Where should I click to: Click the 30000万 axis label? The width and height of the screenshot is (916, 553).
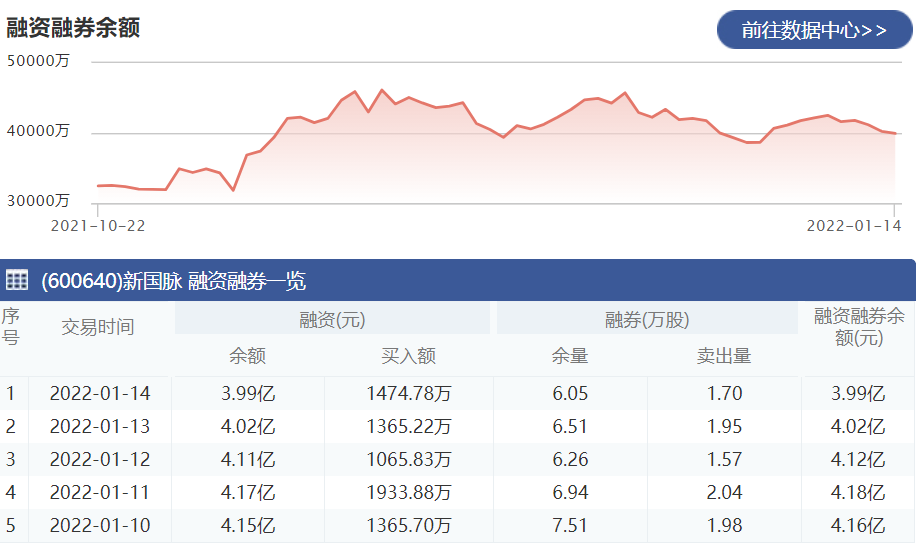(x=38, y=201)
